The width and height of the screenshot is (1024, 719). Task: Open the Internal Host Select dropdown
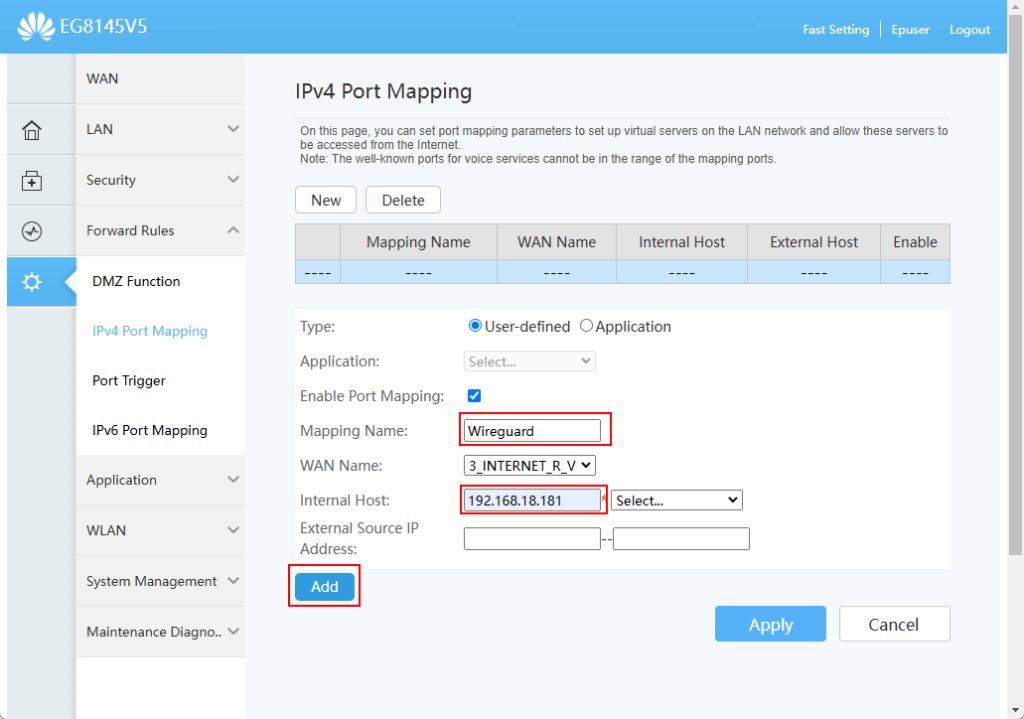[x=676, y=500]
